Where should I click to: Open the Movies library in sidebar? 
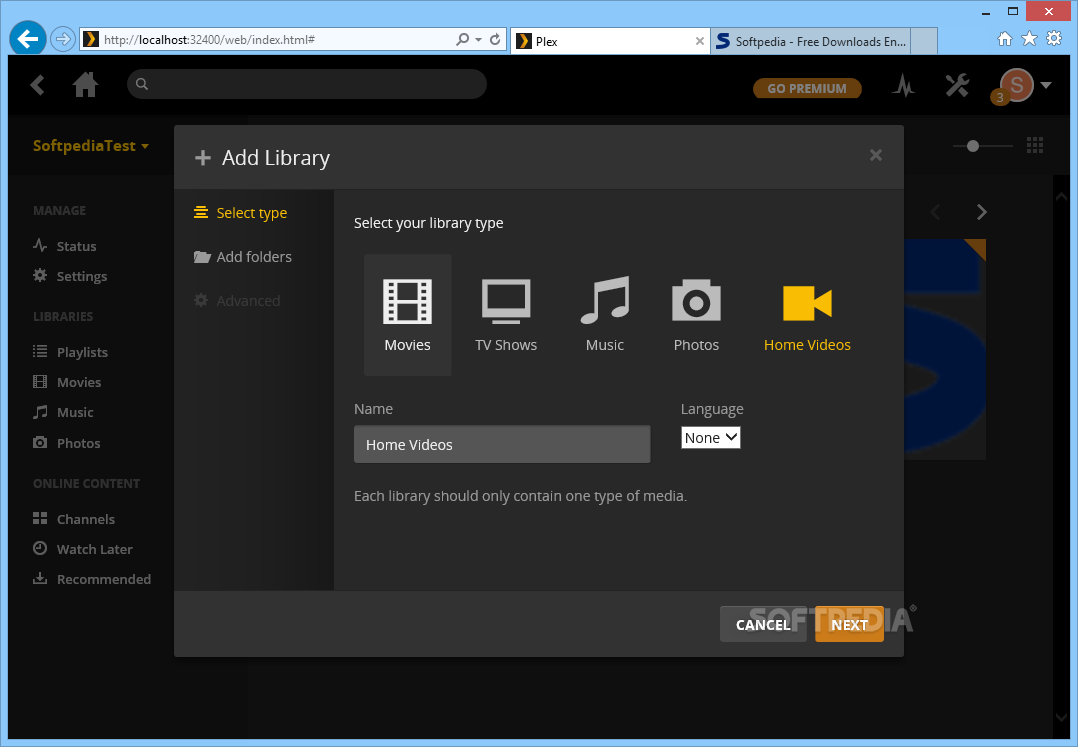click(67, 382)
